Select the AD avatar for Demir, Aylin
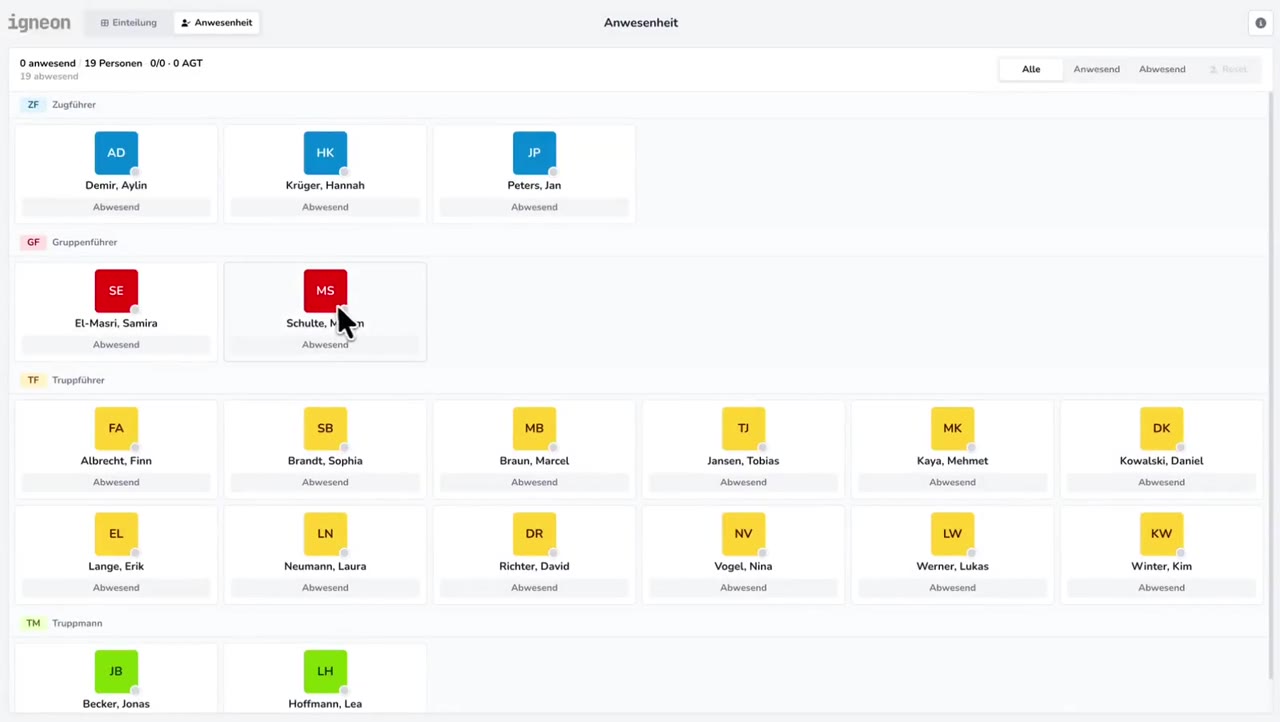1280x722 pixels. (116, 153)
